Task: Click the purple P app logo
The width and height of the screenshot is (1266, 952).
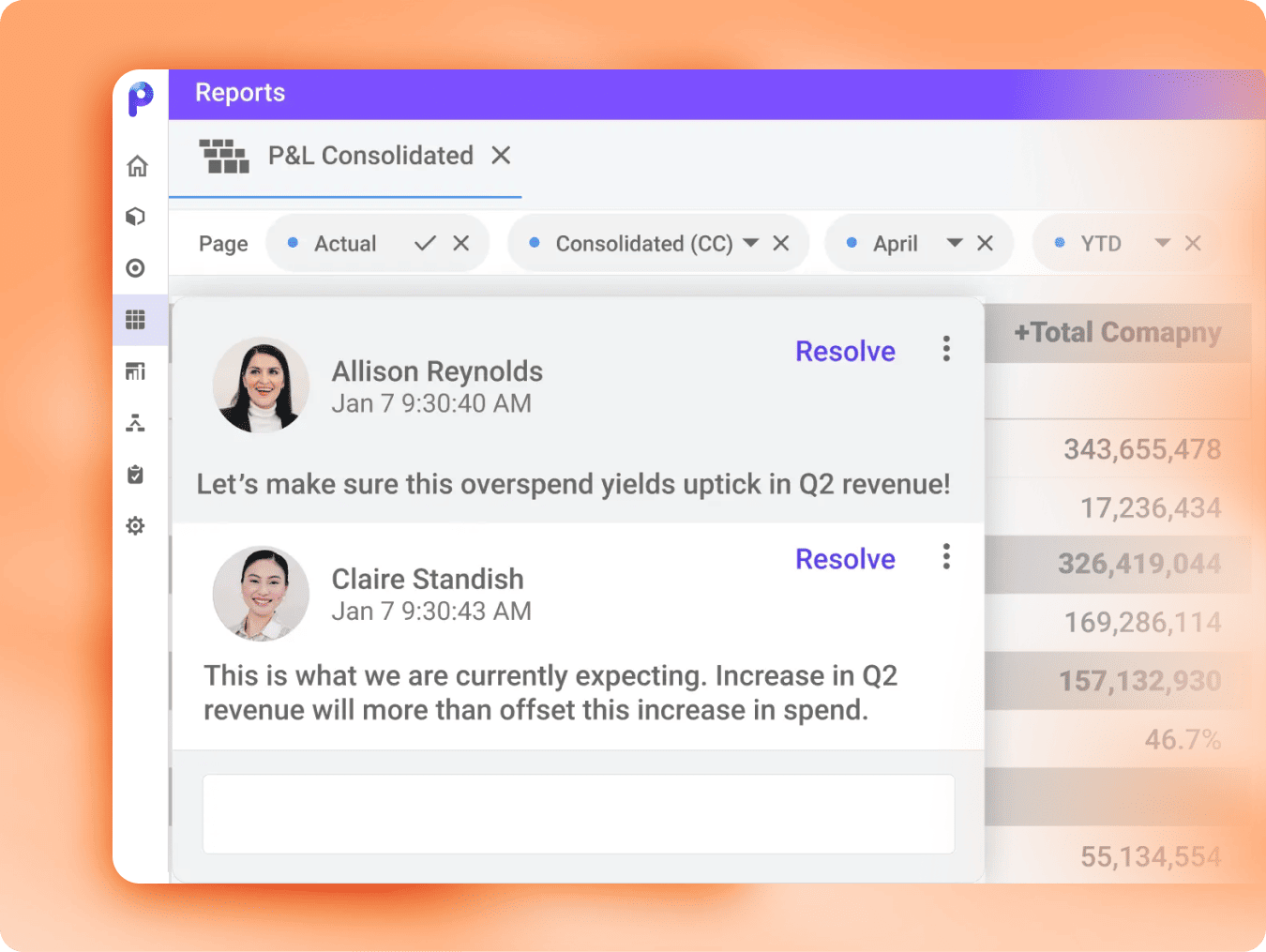Action: pos(141,98)
